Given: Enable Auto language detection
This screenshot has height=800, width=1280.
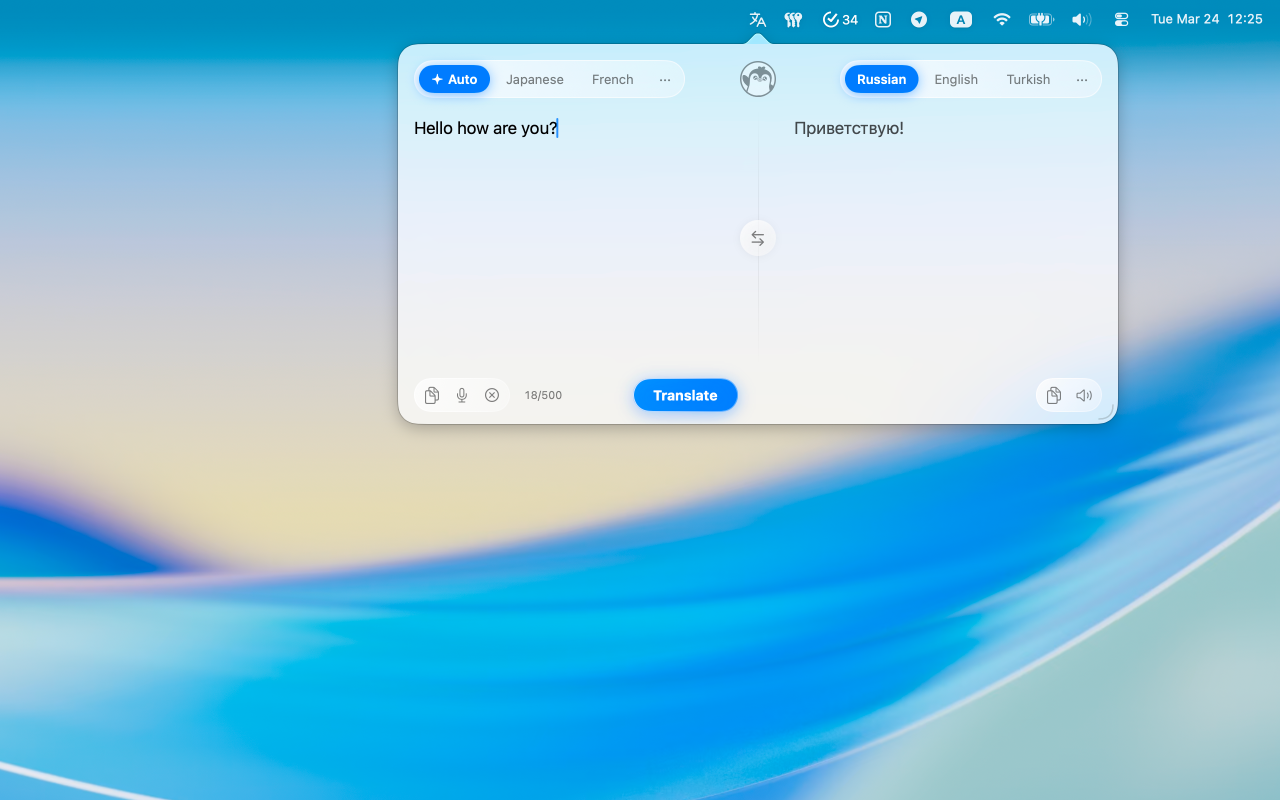Looking at the screenshot, I should pos(454,79).
